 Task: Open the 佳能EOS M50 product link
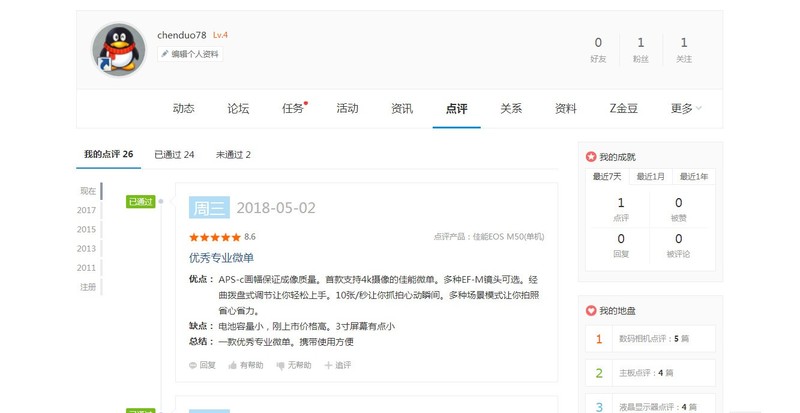(508, 237)
